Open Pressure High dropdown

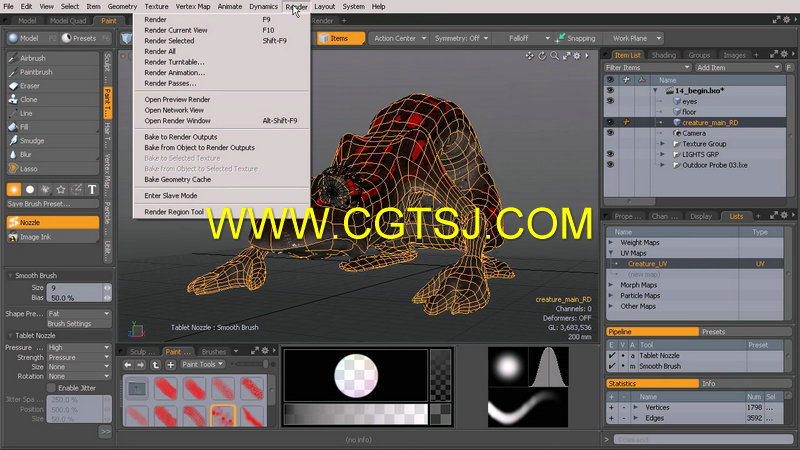79,347
